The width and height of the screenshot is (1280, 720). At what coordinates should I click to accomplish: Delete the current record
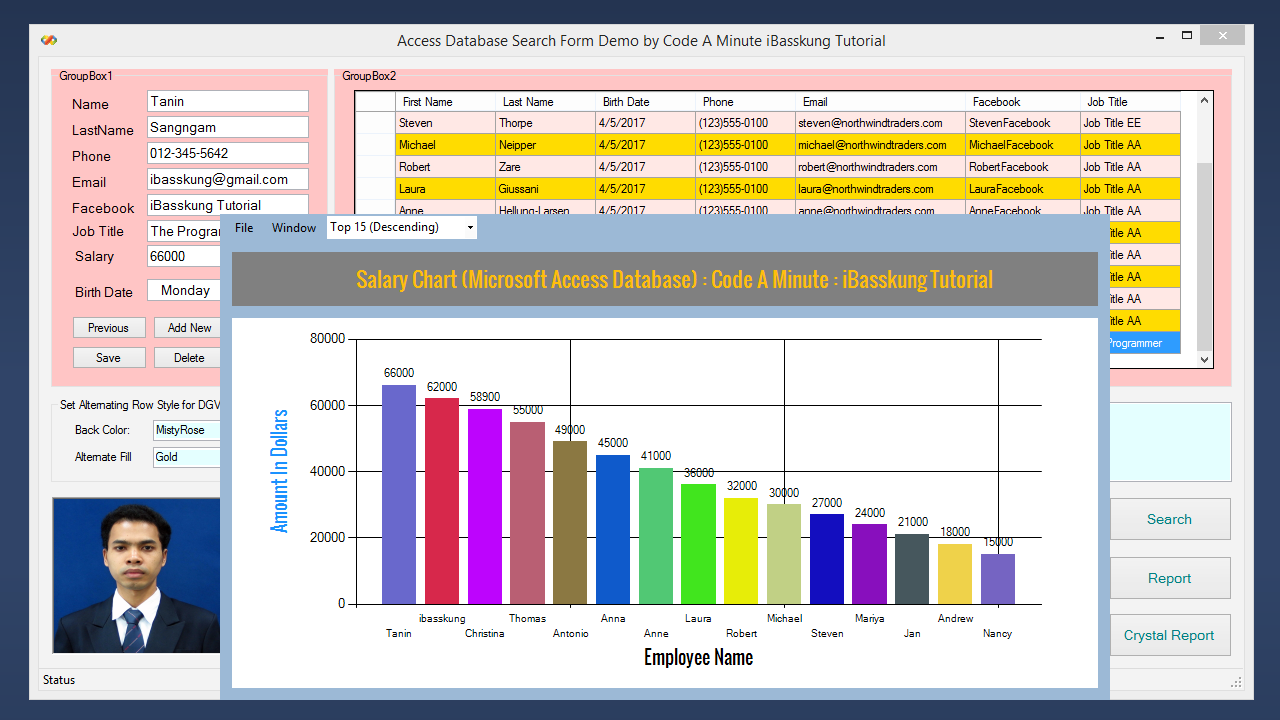click(187, 357)
